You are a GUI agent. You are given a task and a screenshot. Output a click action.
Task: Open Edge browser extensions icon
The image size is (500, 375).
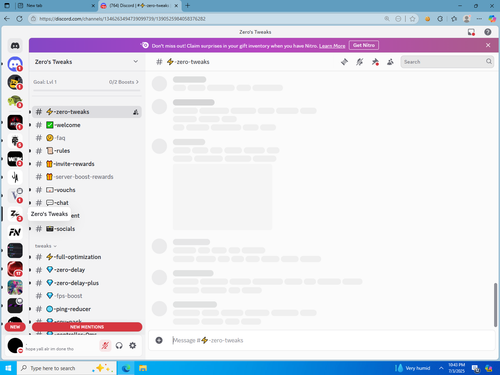pyautogui.click(x=440, y=19)
